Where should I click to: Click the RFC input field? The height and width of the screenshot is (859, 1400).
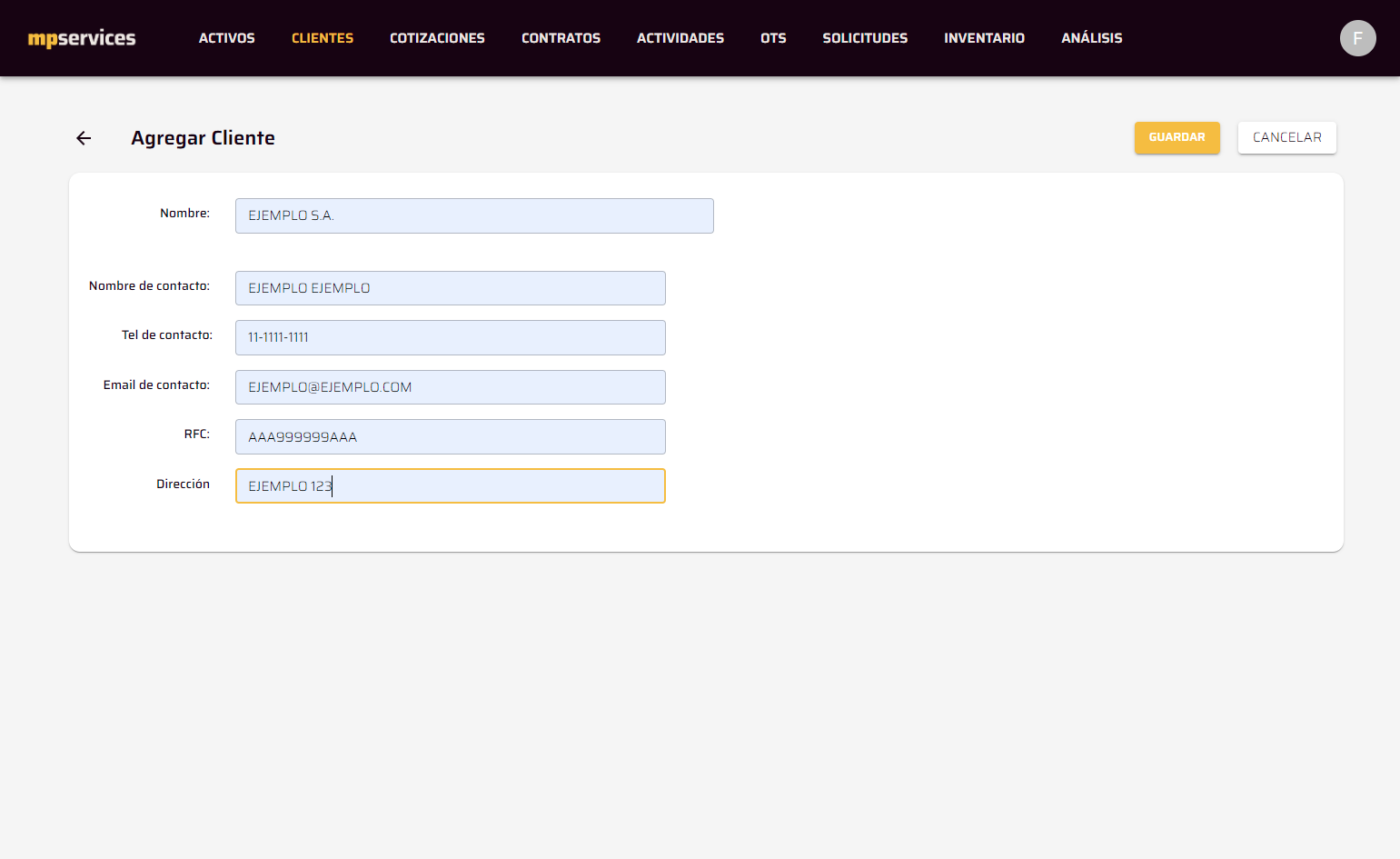(451, 436)
